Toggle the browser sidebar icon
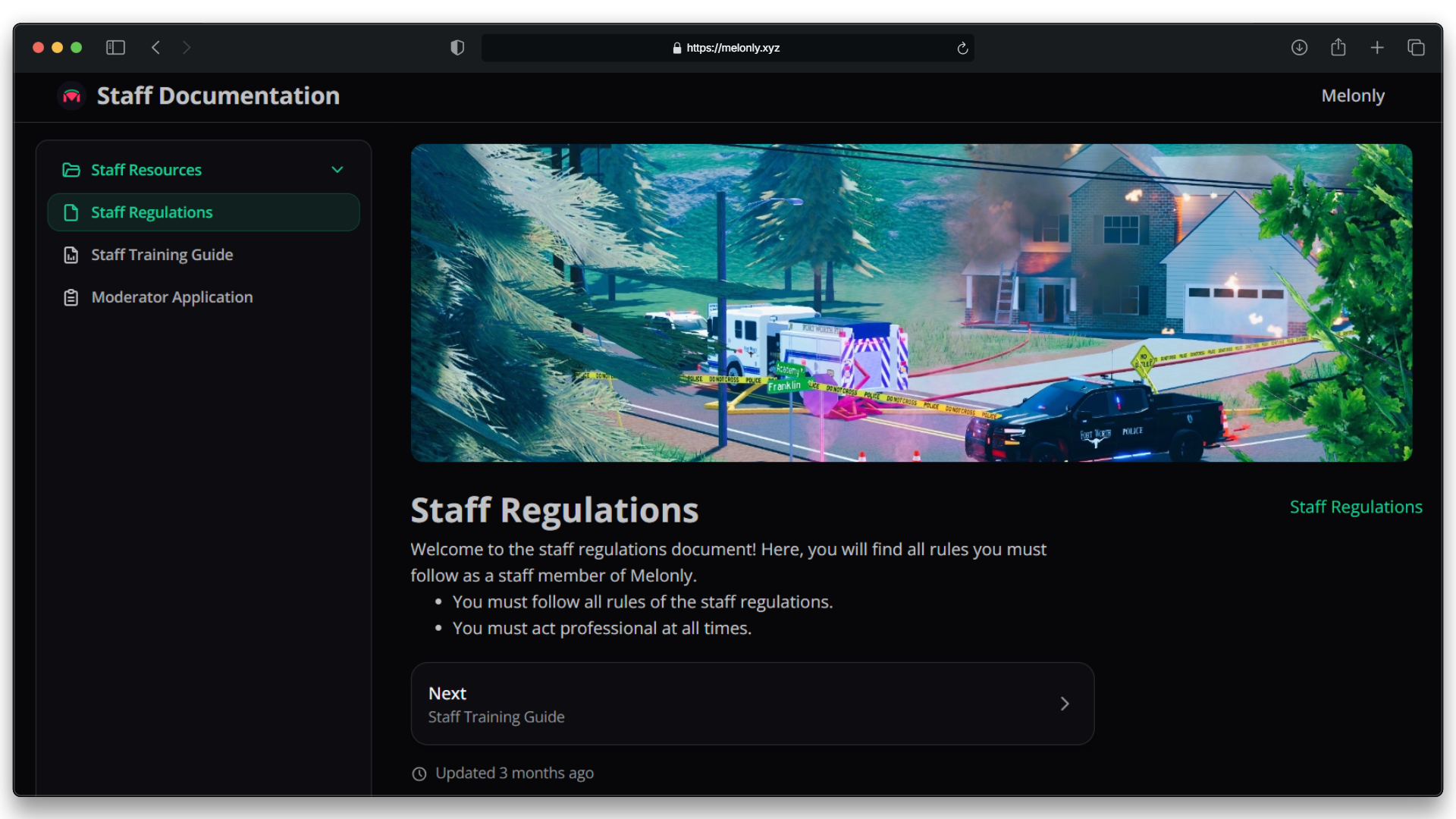Viewport: 1456px width, 819px height. (x=115, y=48)
